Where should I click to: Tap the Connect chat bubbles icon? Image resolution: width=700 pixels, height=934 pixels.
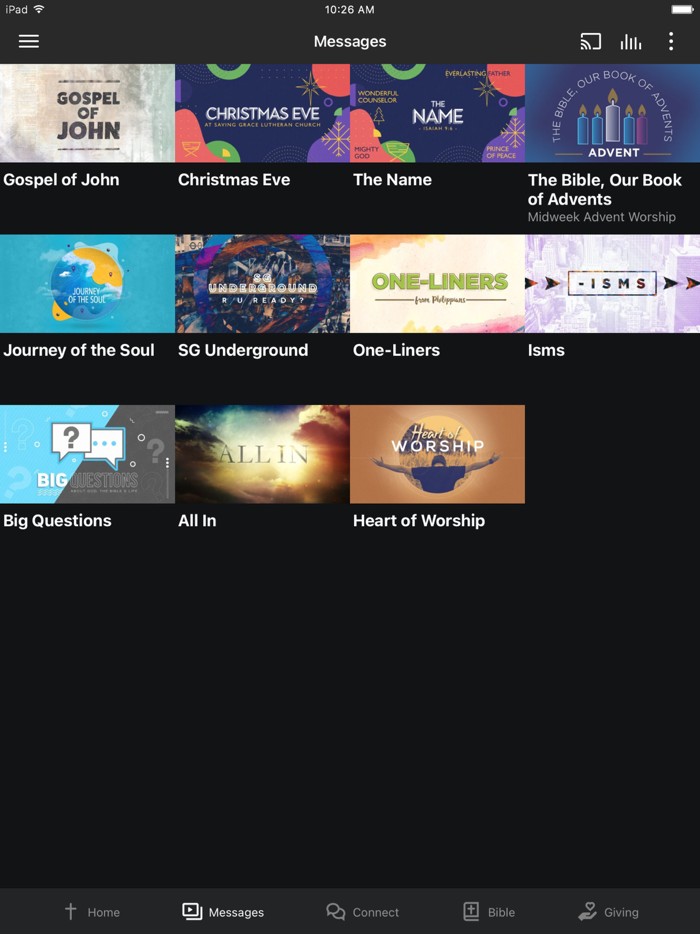coord(335,911)
